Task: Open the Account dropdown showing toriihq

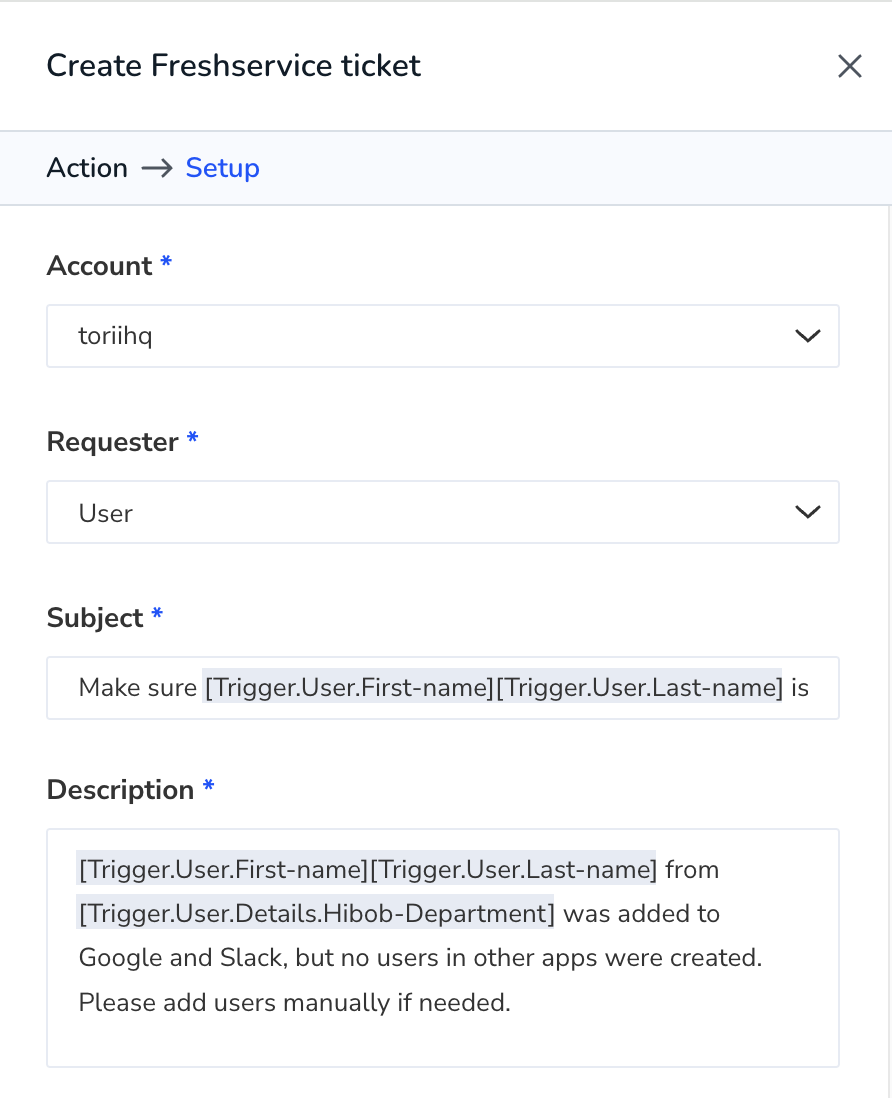Action: (x=442, y=336)
